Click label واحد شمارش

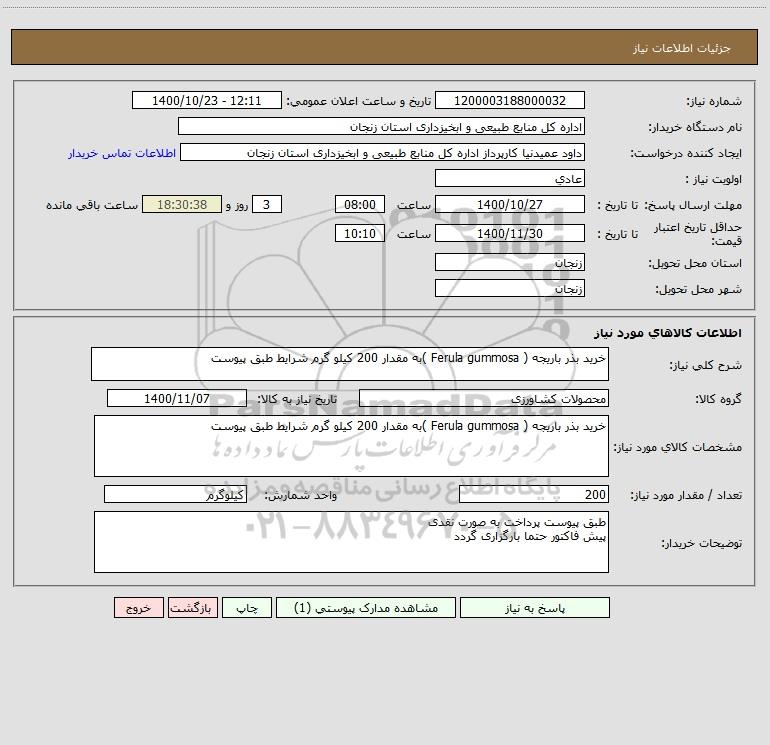[x=301, y=495]
